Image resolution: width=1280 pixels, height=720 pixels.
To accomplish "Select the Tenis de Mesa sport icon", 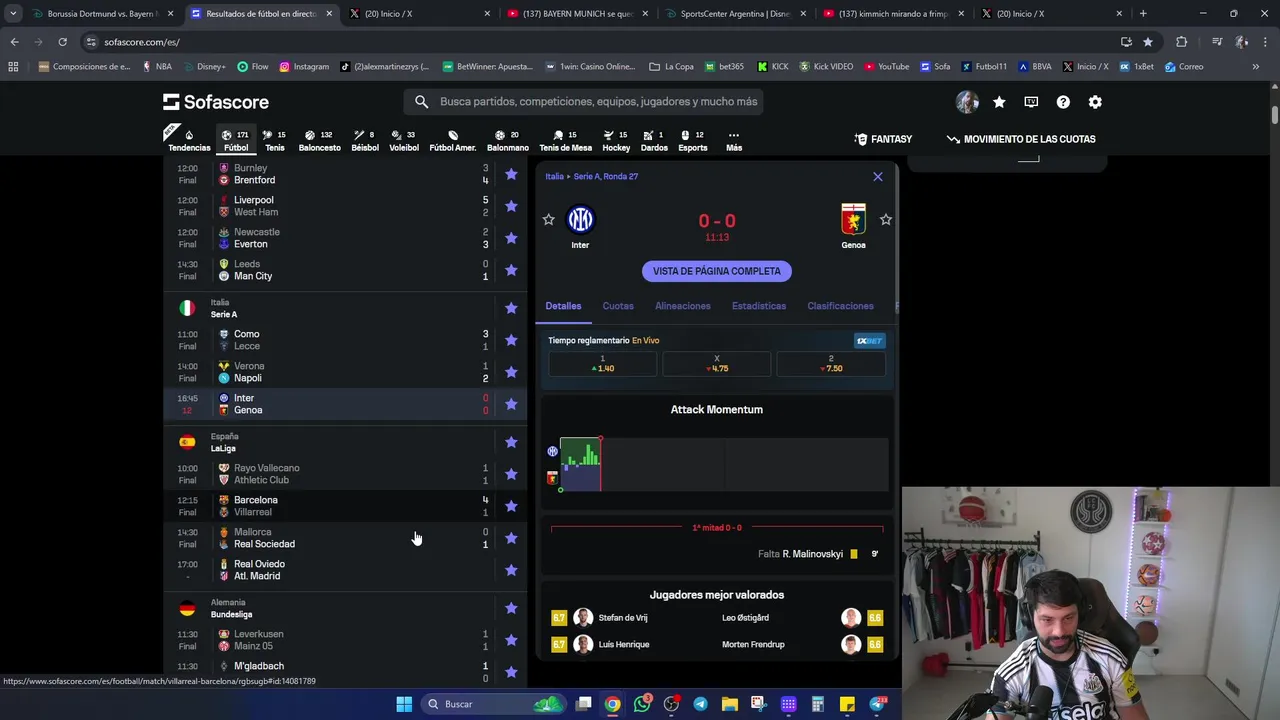I will point(566,140).
